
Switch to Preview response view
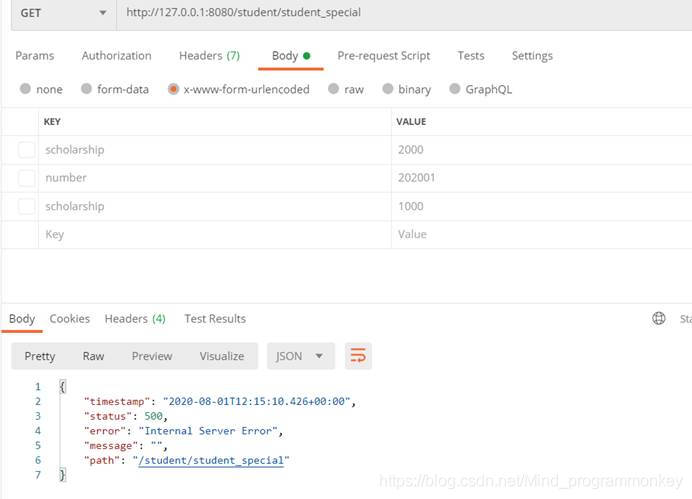pyautogui.click(x=152, y=356)
